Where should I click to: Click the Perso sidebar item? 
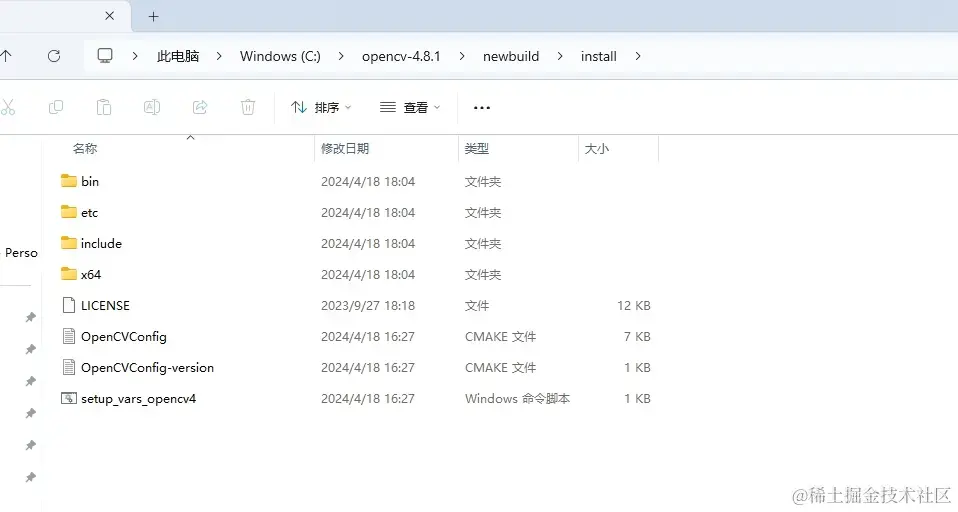(21, 253)
